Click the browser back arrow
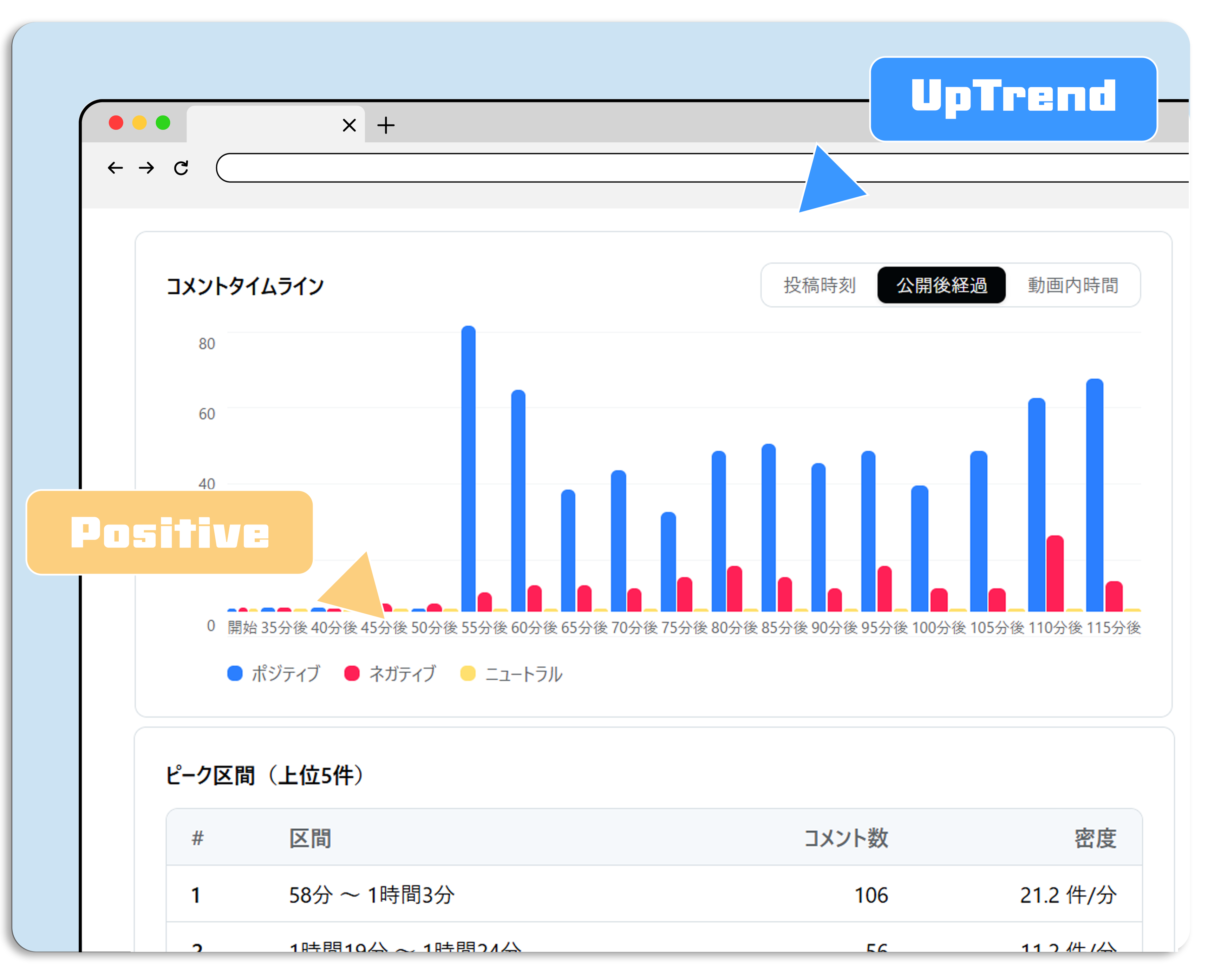Image resolution: width=1221 pixels, height=980 pixels. (115, 168)
